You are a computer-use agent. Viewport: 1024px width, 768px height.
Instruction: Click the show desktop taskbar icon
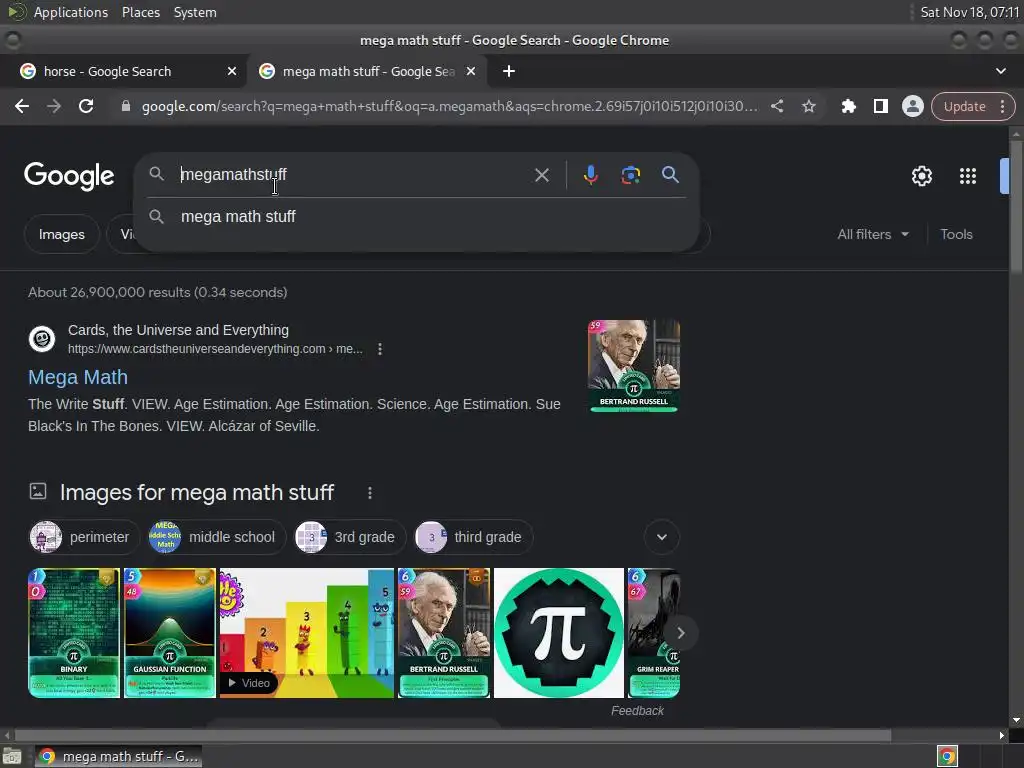(x=12, y=756)
